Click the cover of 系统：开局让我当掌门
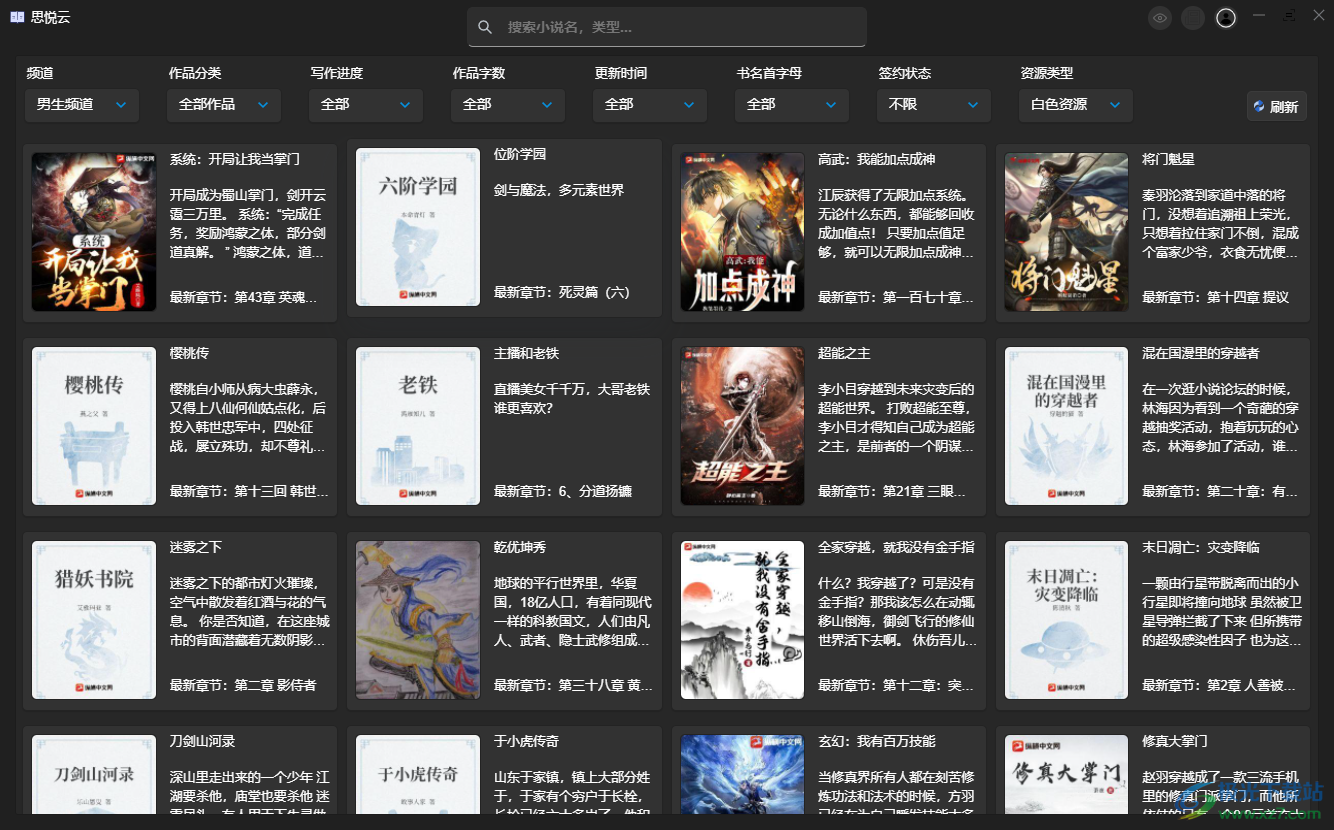The width and height of the screenshot is (1334, 830). [94, 232]
